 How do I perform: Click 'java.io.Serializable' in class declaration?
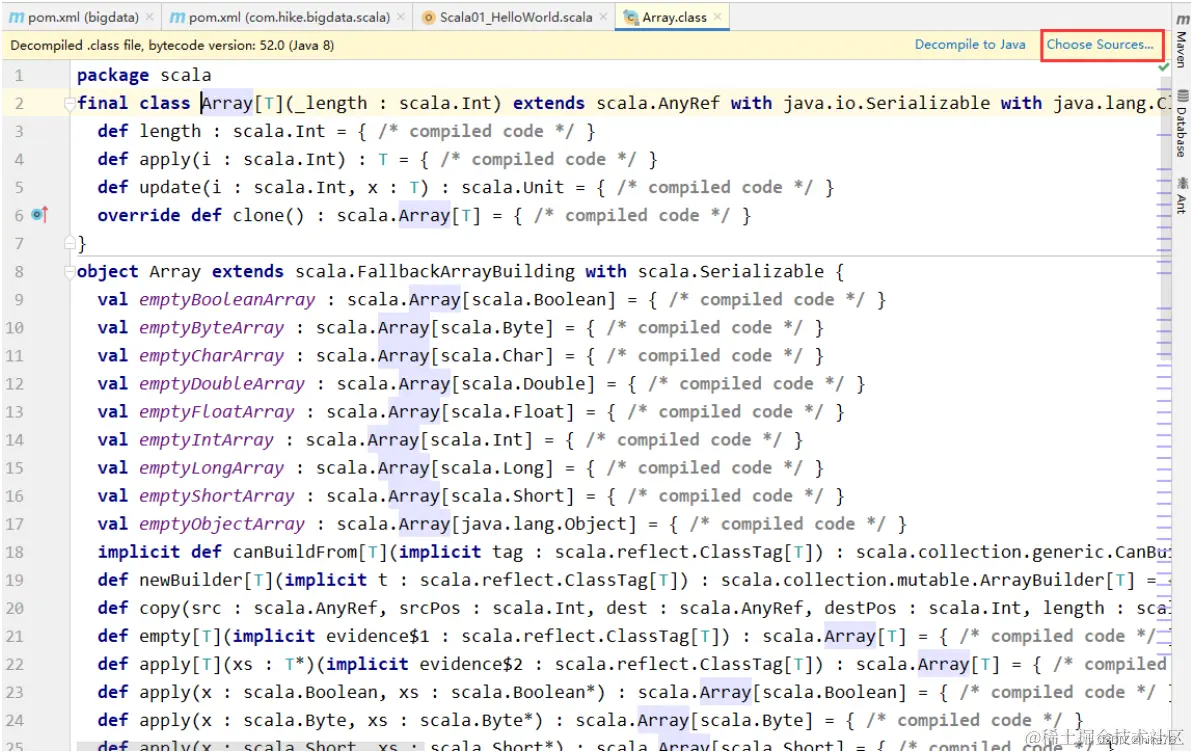point(886,103)
